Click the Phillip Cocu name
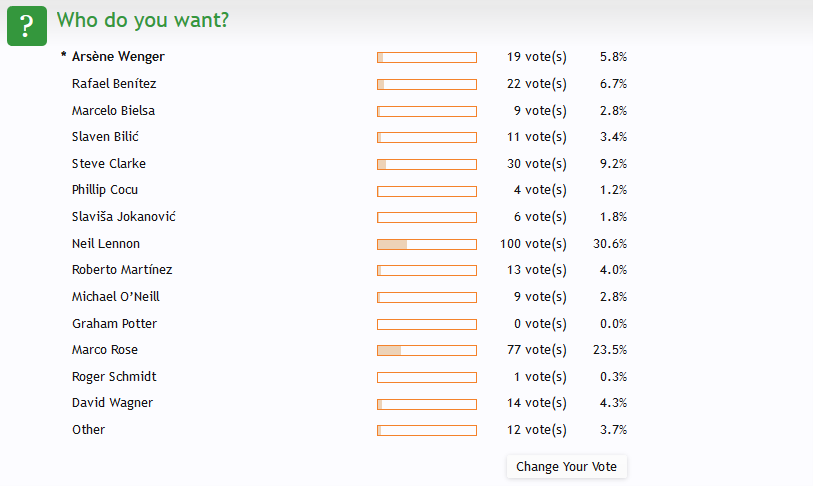Viewport: 813px width, 486px height. pyautogui.click(x=105, y=190)
